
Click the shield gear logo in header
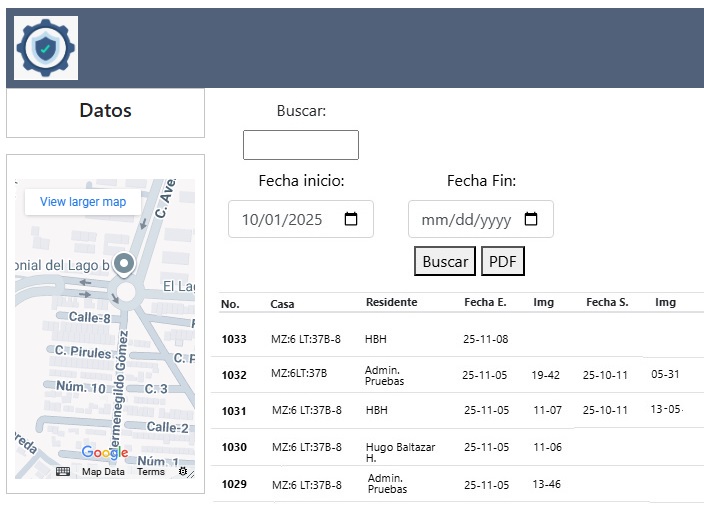[46, 48]
